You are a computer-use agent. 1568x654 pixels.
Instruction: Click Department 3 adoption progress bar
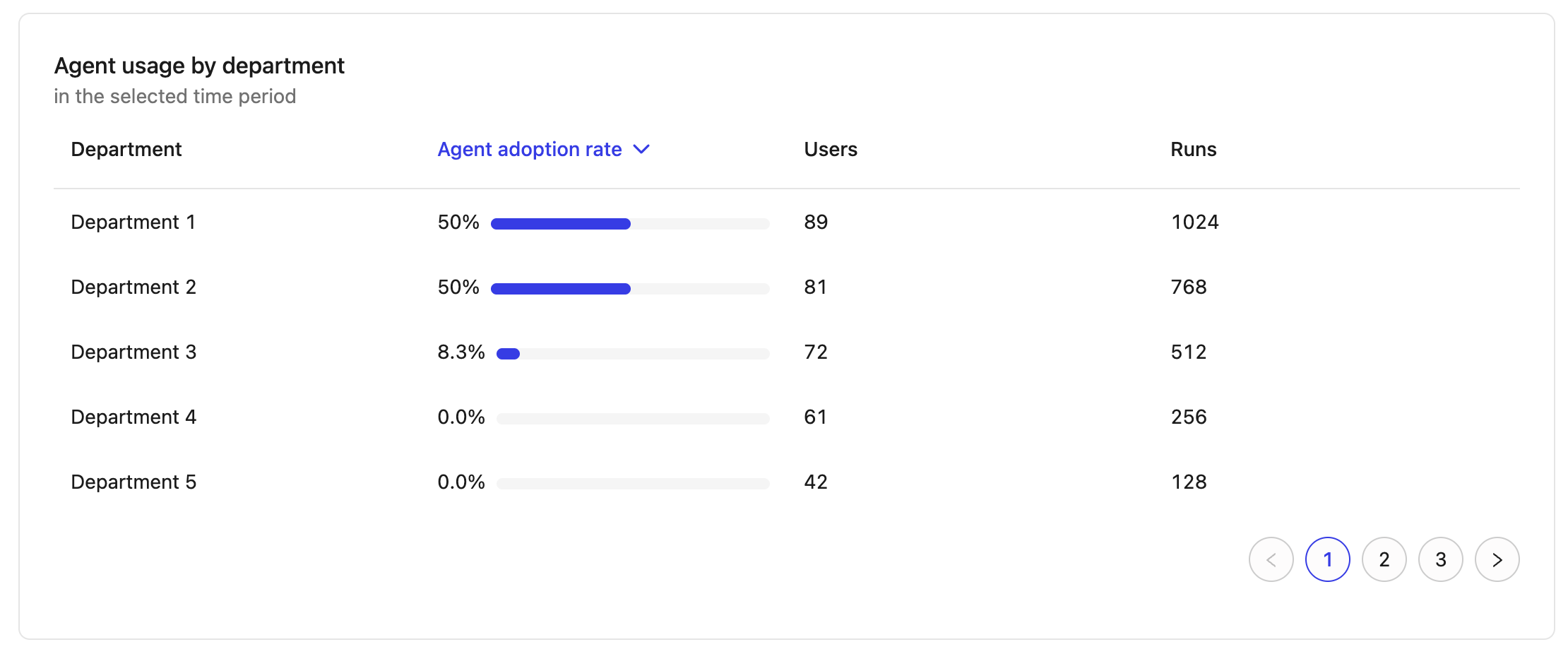[632, 354]
